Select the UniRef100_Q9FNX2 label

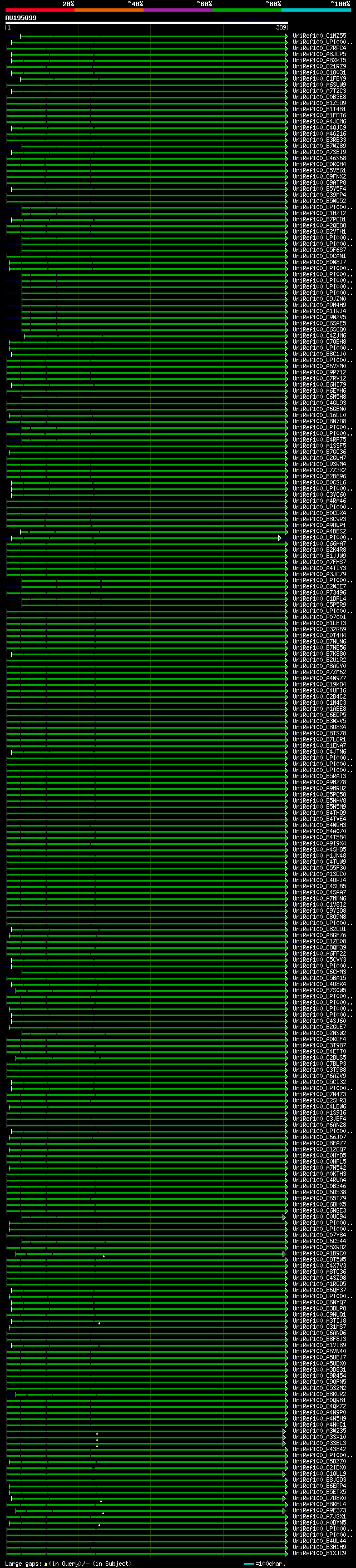pos(319,176)
